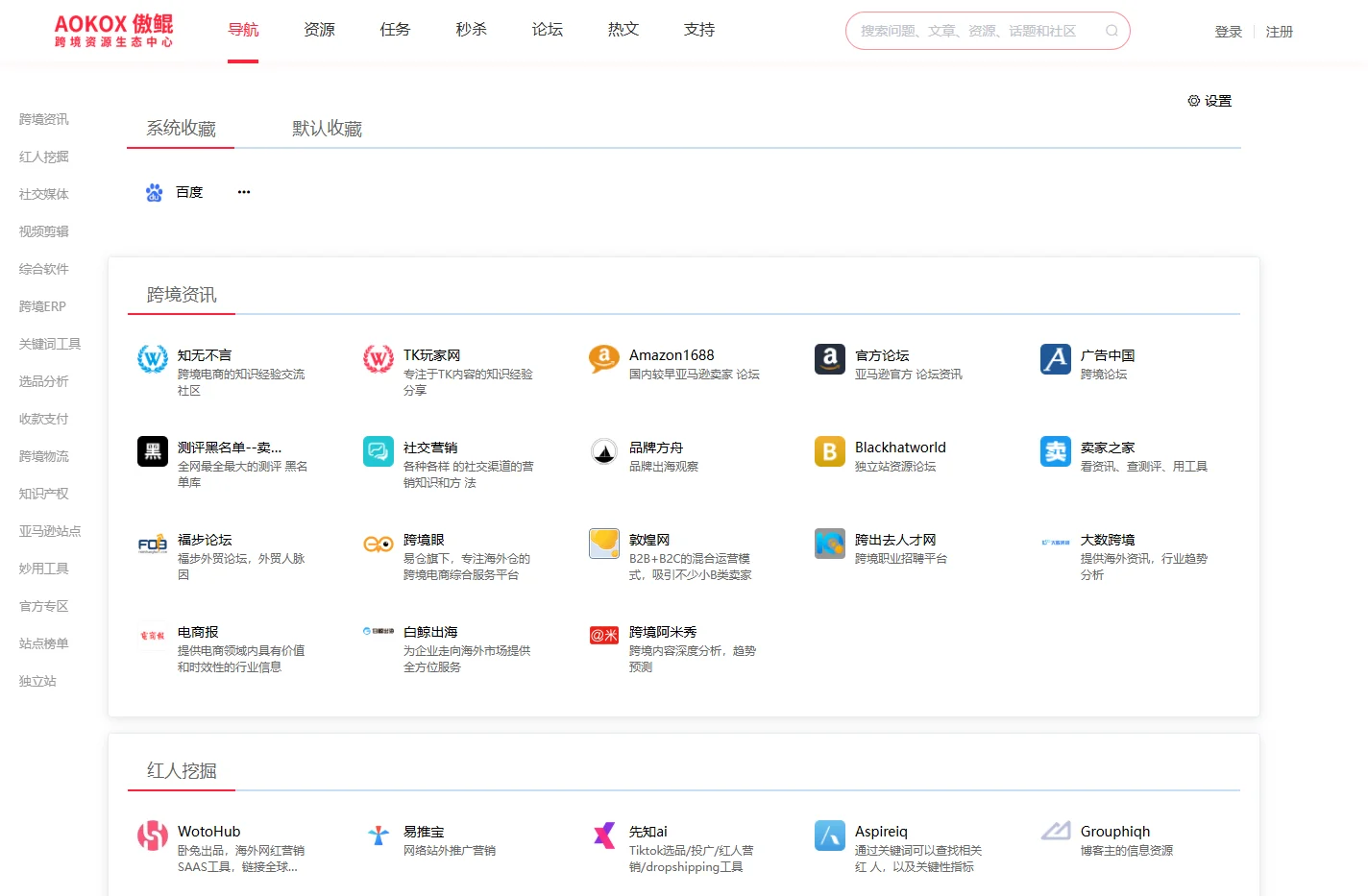Screen dimensions: 1368x896
Task: Open the 百度 three-dot menu
Action: coord(244,192)
